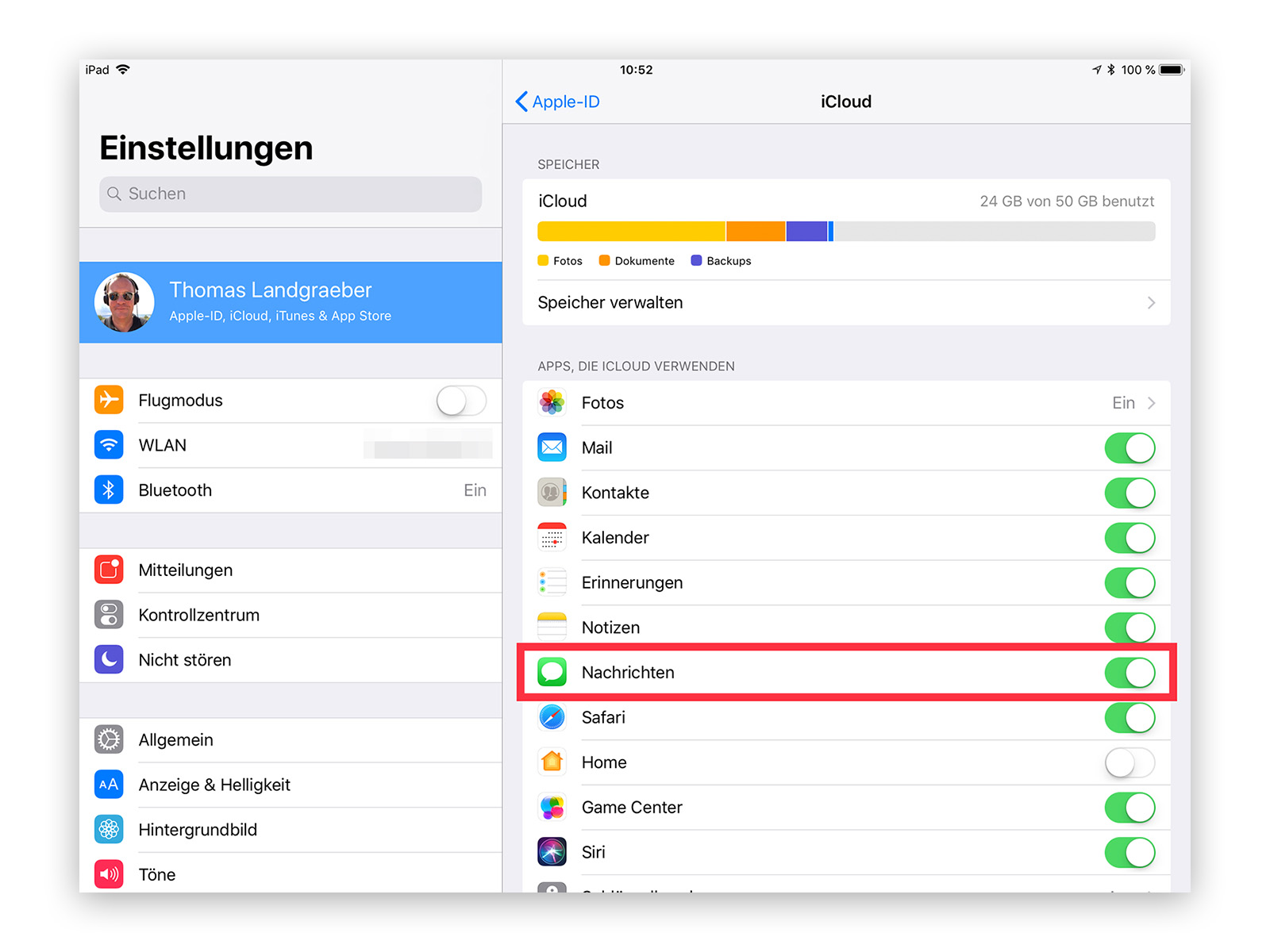Tap the Dokumente legend label
Viewport: 1270px width, 952px height.
click(645, 261)
